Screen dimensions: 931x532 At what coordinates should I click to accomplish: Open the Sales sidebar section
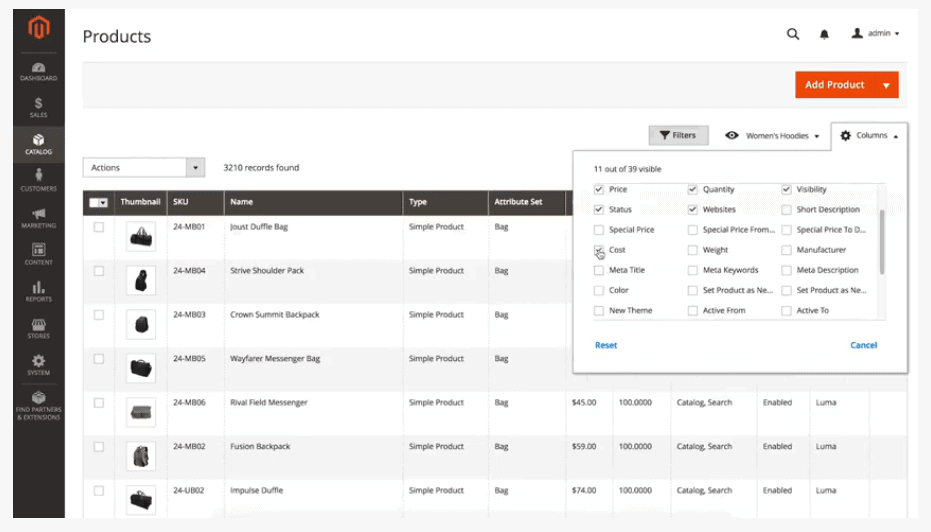tap(39, 107)
